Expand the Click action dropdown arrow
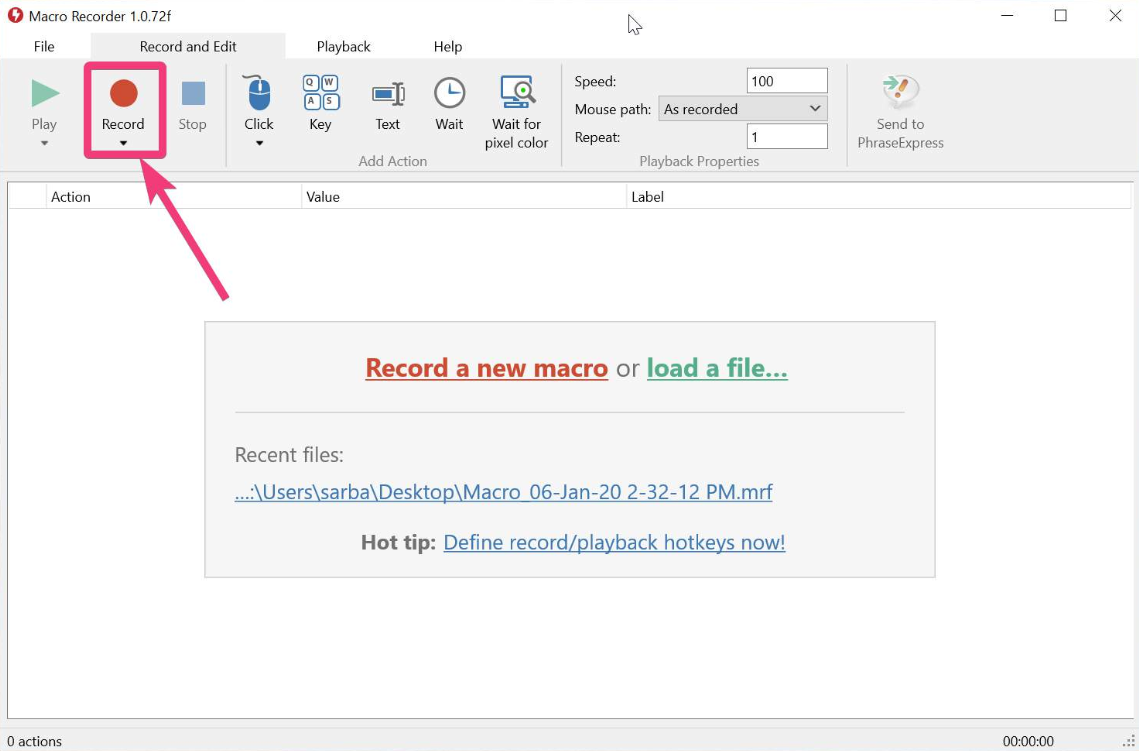1139x751 pixels. click(259, 143)
